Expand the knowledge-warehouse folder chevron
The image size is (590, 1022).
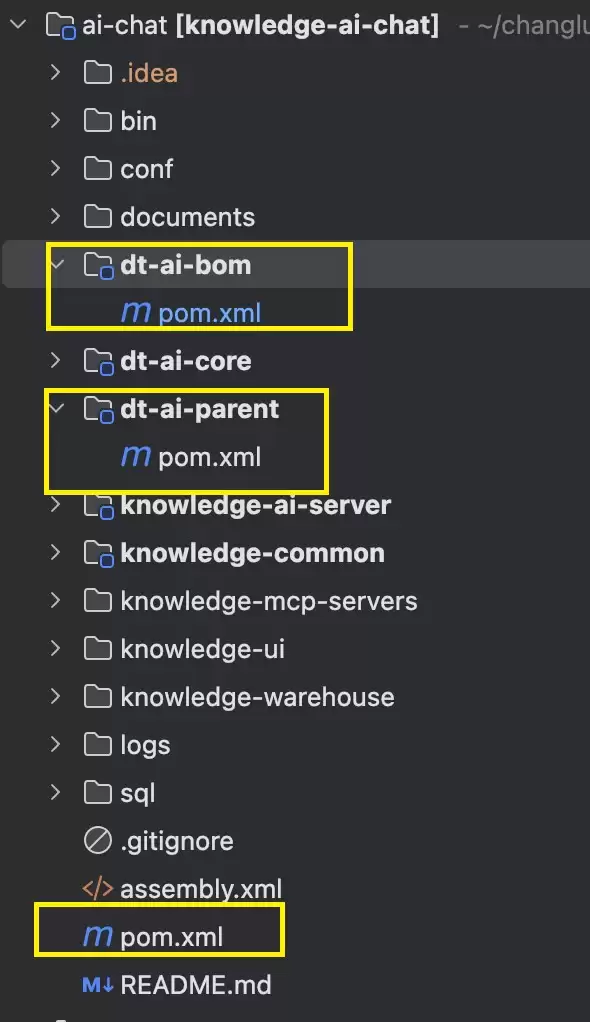tap(56, 697)
